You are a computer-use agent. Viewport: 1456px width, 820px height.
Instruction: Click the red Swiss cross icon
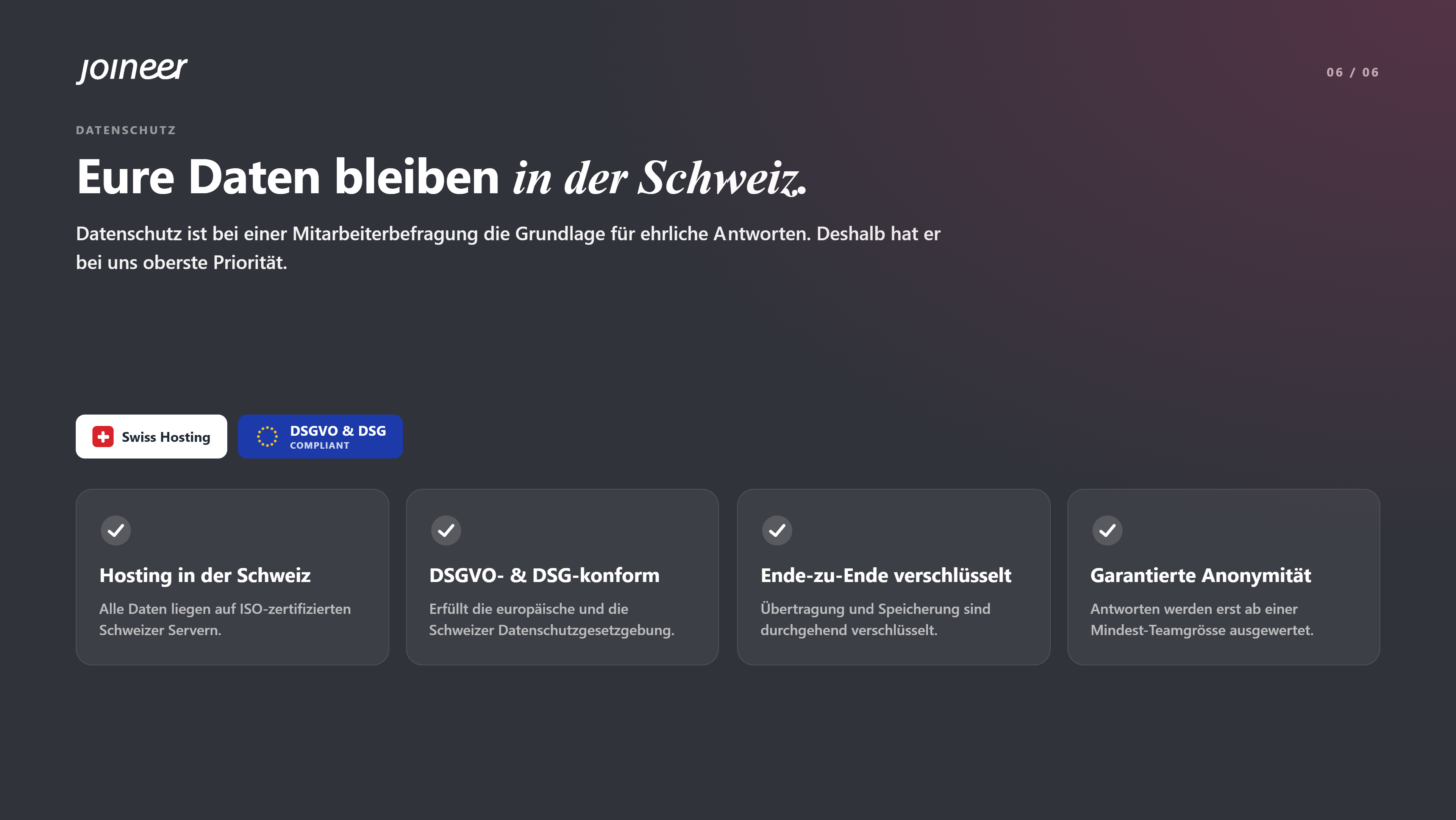coord(103,437)
